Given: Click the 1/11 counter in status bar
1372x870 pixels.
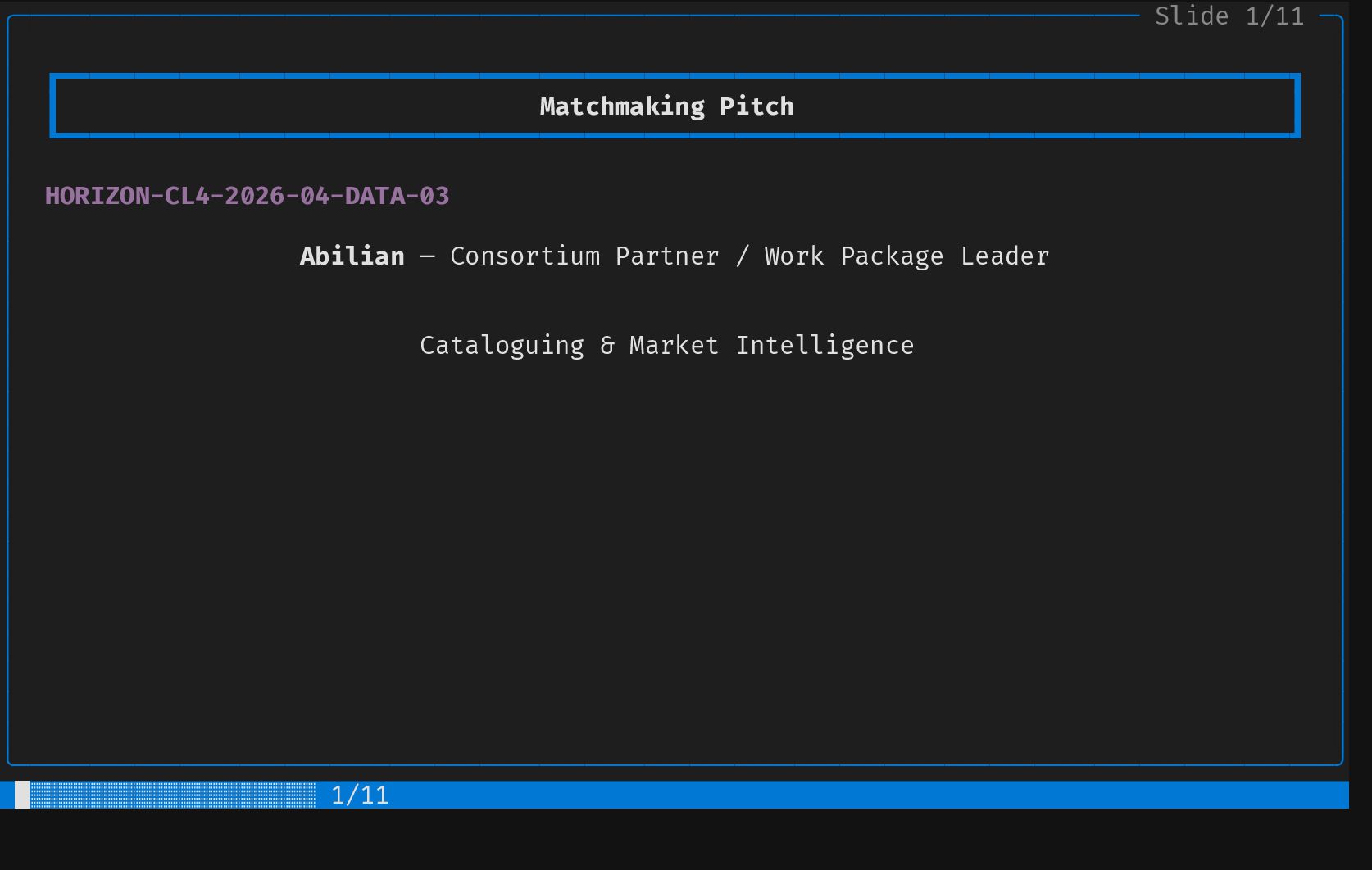Looking at the screenshot, I should point(360,795).
